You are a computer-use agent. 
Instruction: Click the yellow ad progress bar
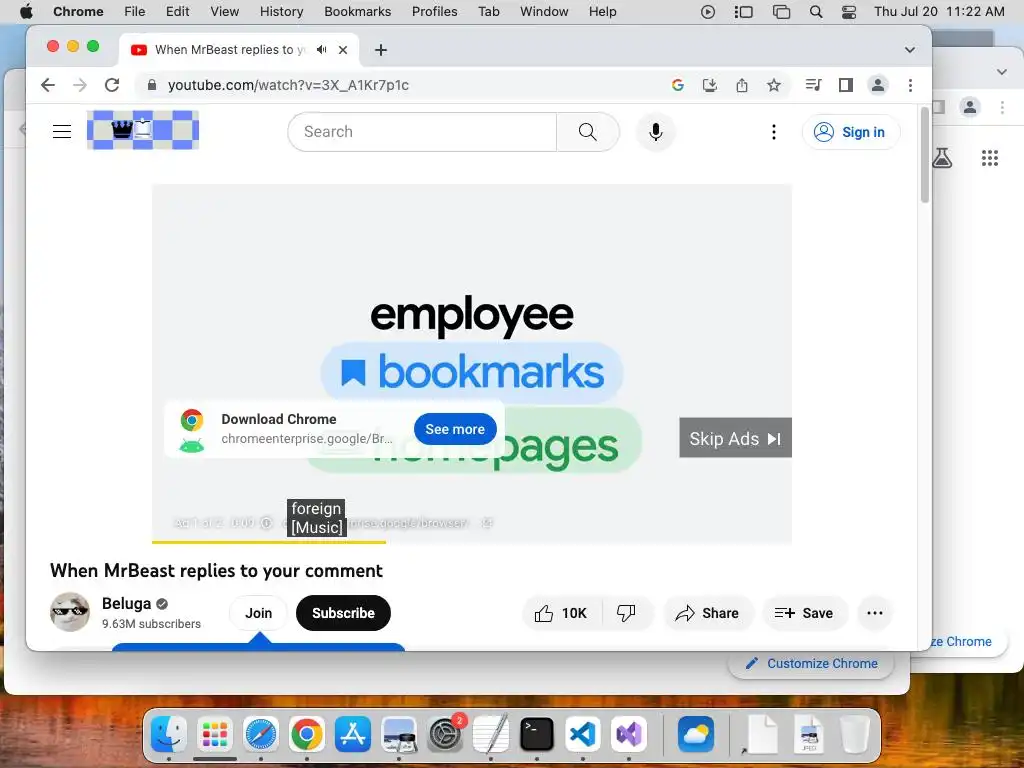click(269, 542)
